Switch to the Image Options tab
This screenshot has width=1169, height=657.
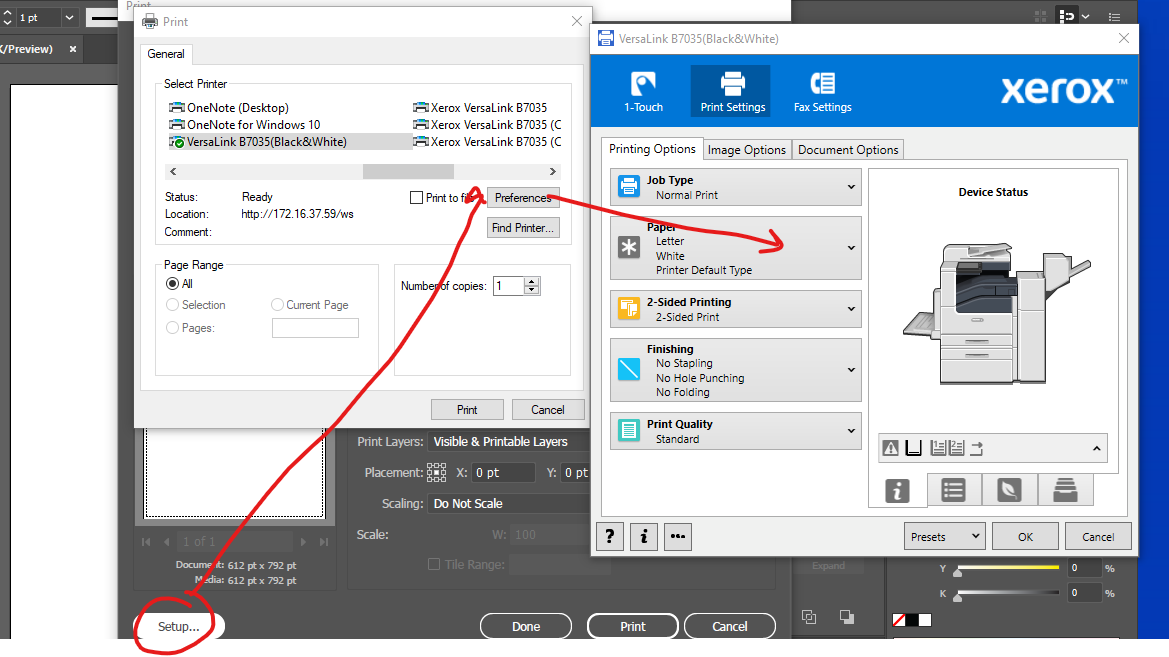pyautogui.click(x=747, y=148)
